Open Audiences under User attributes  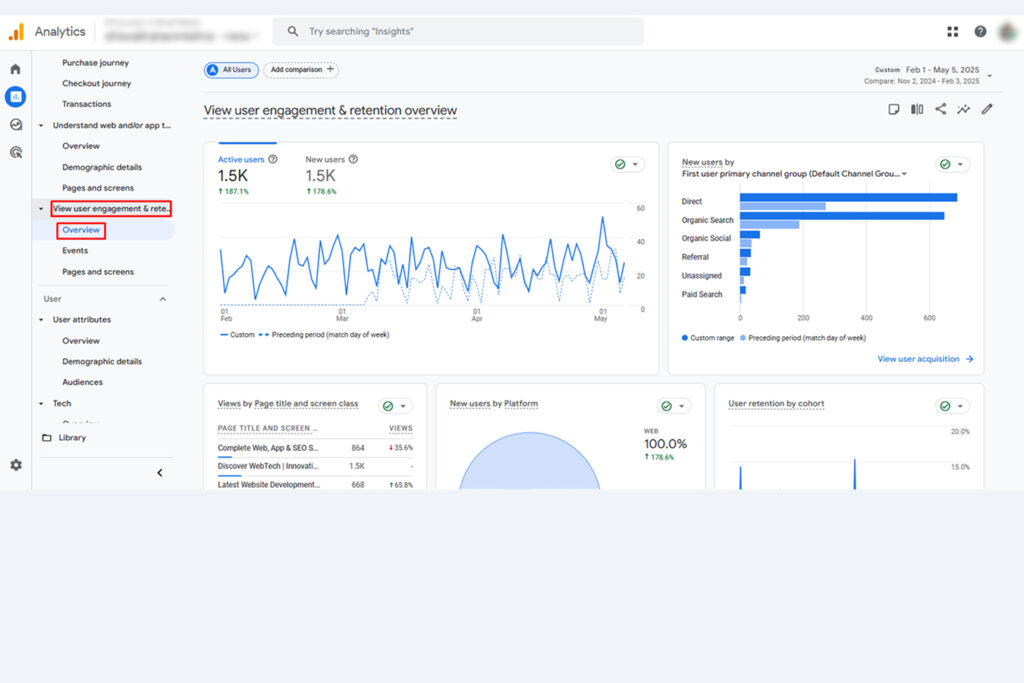tap(82, 383)
